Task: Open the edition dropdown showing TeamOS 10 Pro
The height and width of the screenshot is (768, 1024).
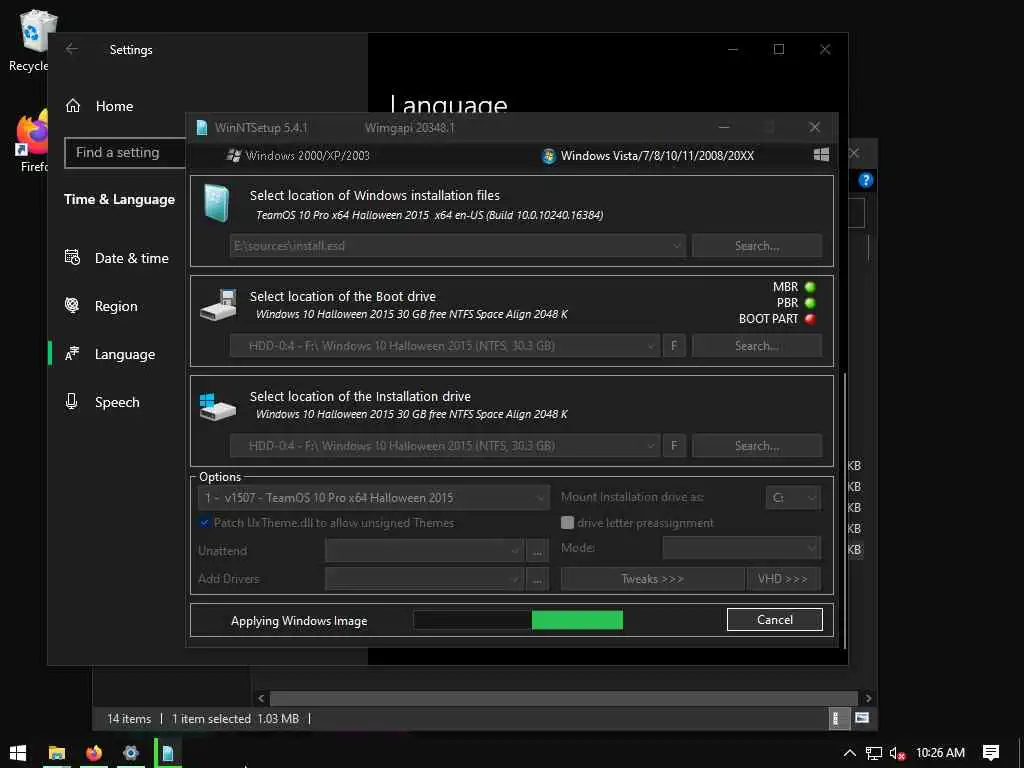Action: [x=374, y=498]
